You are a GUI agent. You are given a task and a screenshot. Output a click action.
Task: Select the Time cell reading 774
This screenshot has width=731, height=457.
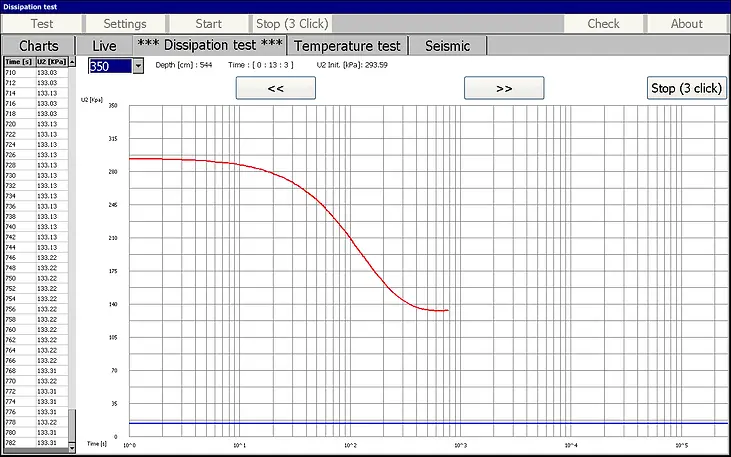tap(20, 402)
